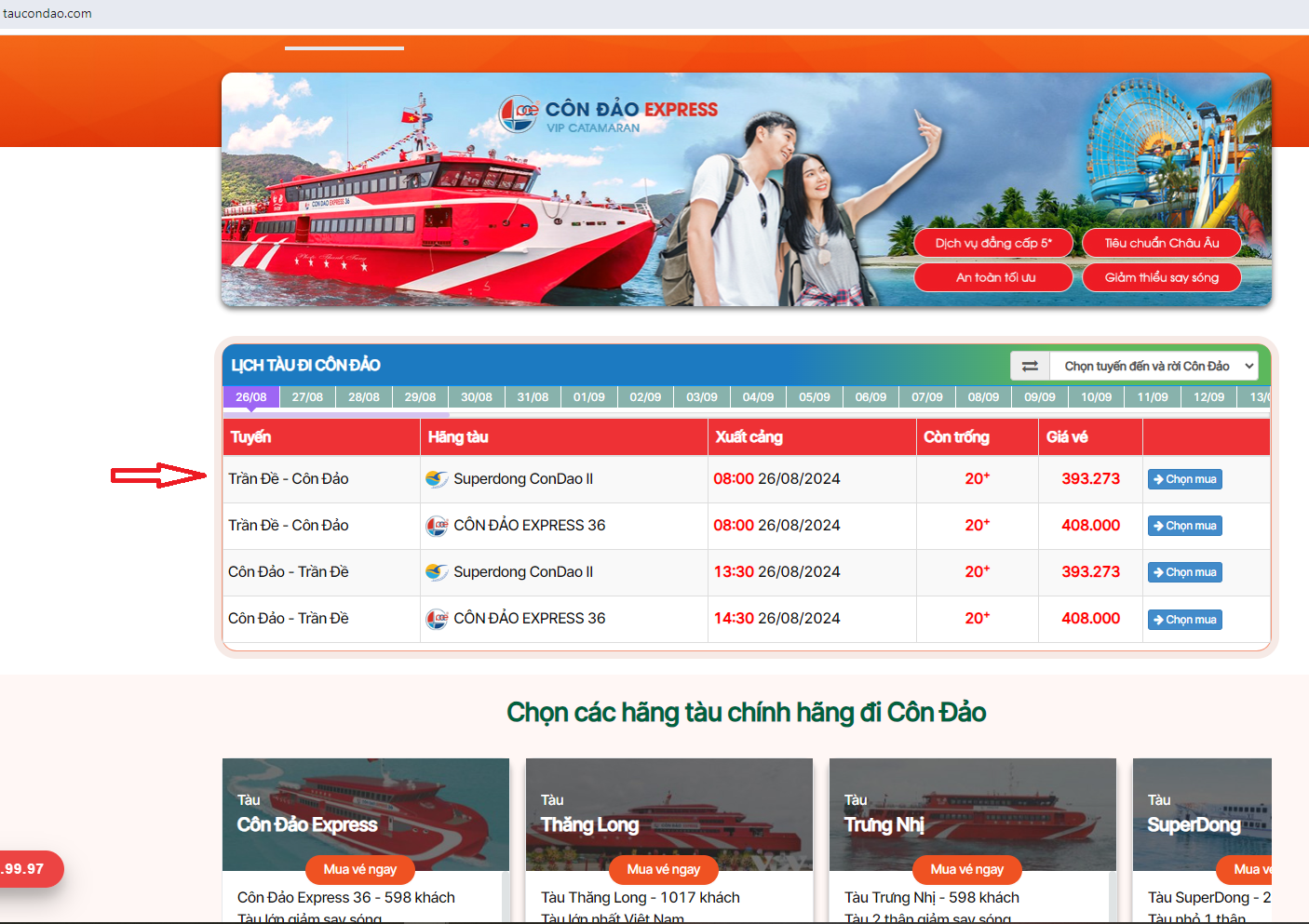1309x924 pixels.
Task: Click Côn Đảo Express logo in 14:30 row
Action: (437, 619)
